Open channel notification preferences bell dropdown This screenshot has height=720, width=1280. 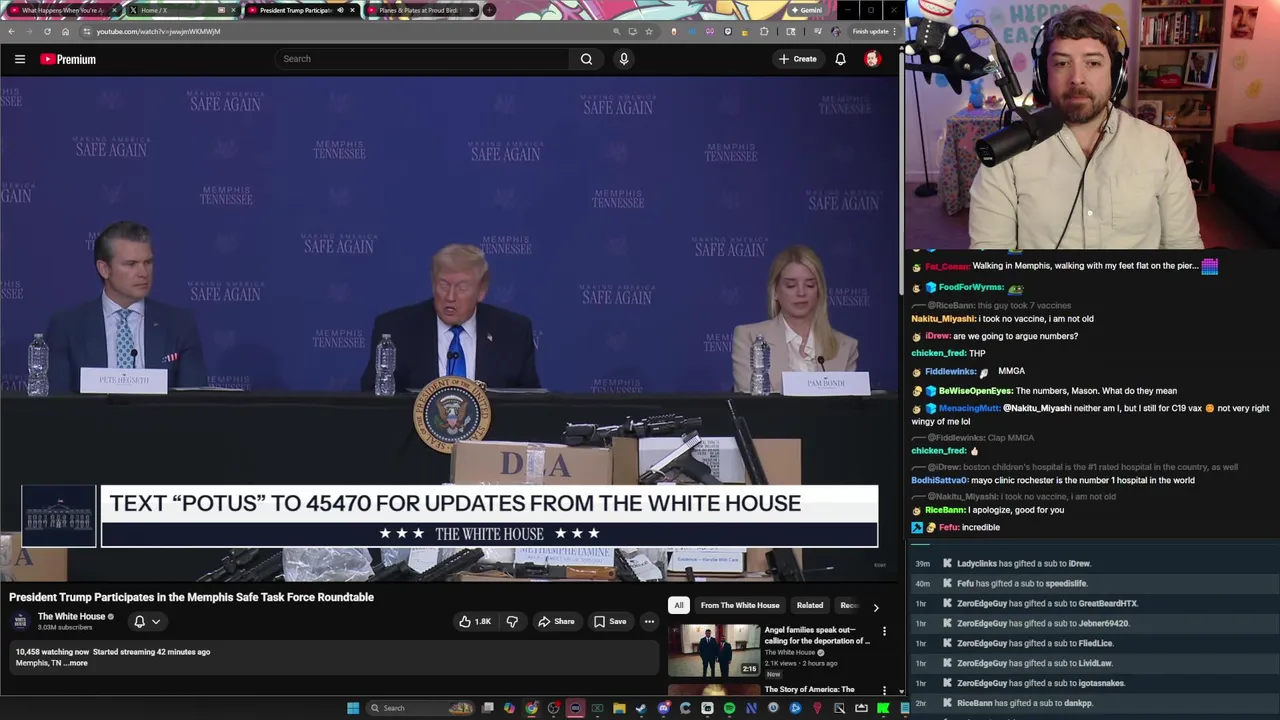point(147,622)
